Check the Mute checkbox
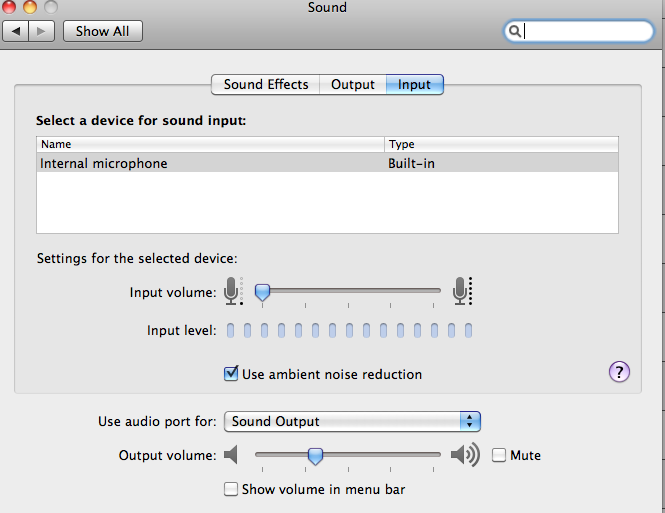 click(499, 455)
